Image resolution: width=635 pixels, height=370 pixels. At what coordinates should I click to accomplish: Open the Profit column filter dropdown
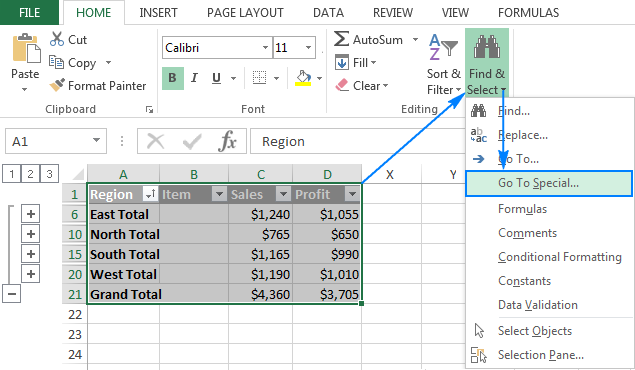pos(352,194)
